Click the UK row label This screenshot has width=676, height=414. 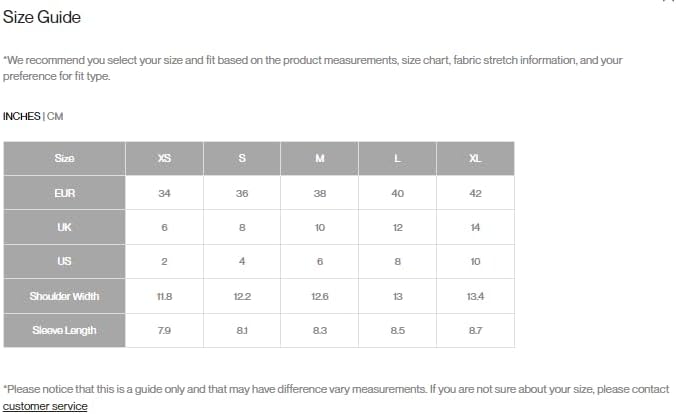point(64,227)
